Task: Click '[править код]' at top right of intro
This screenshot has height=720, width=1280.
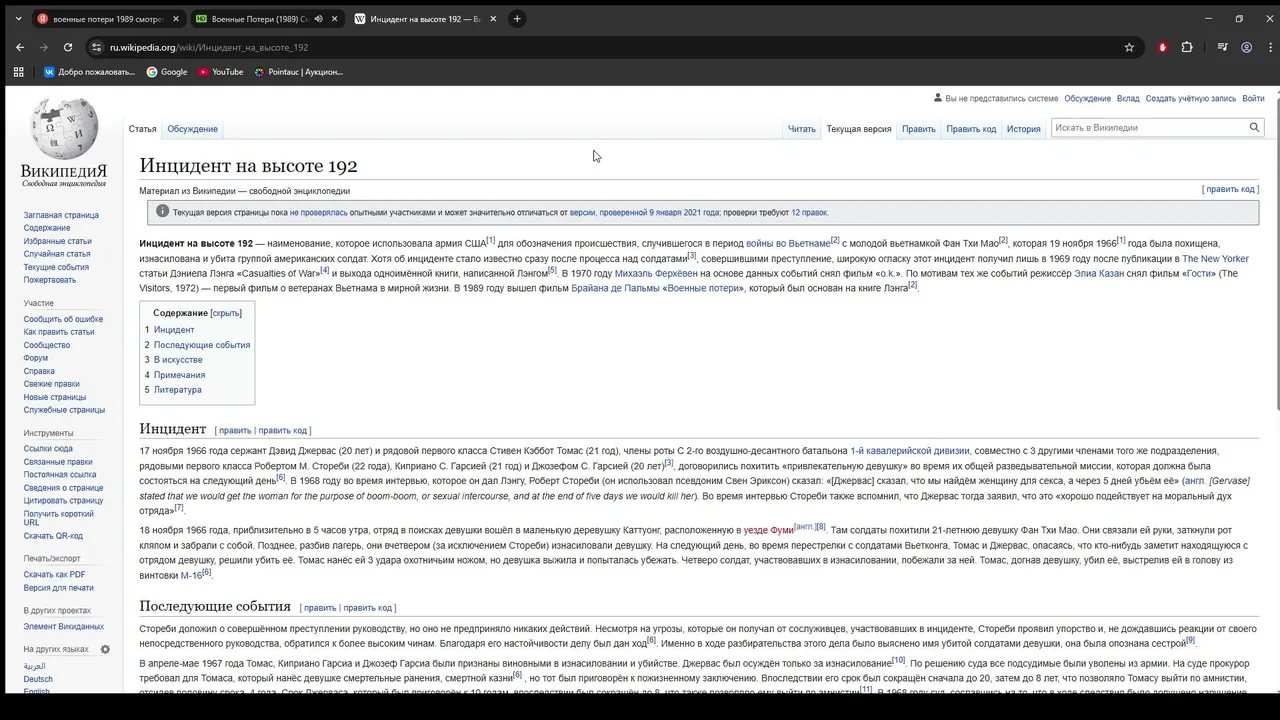Action: pyautogui.click(x=1230, y=189)
